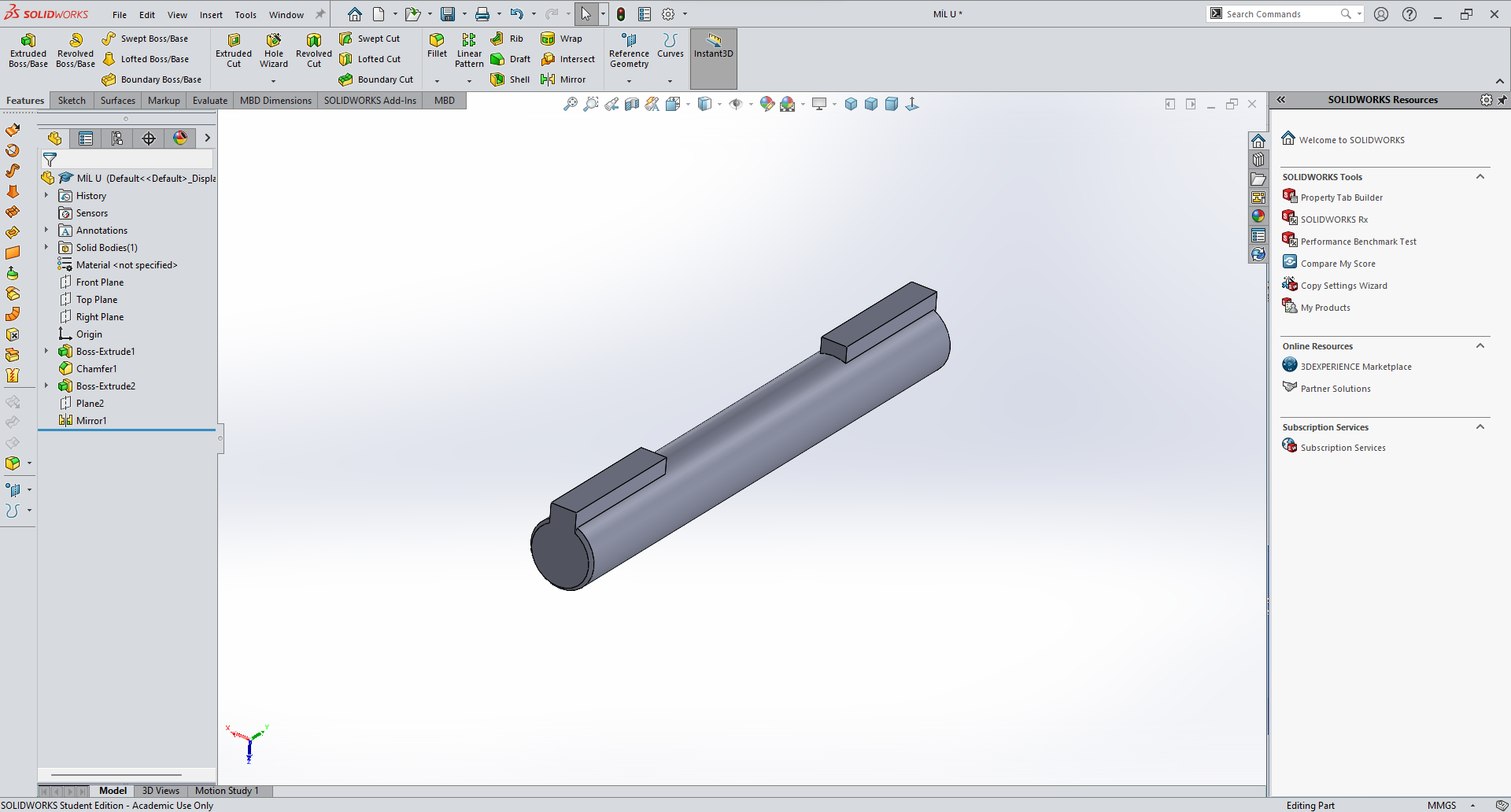
Task: Open the PropertyManager tab icon
Action: 86,138
